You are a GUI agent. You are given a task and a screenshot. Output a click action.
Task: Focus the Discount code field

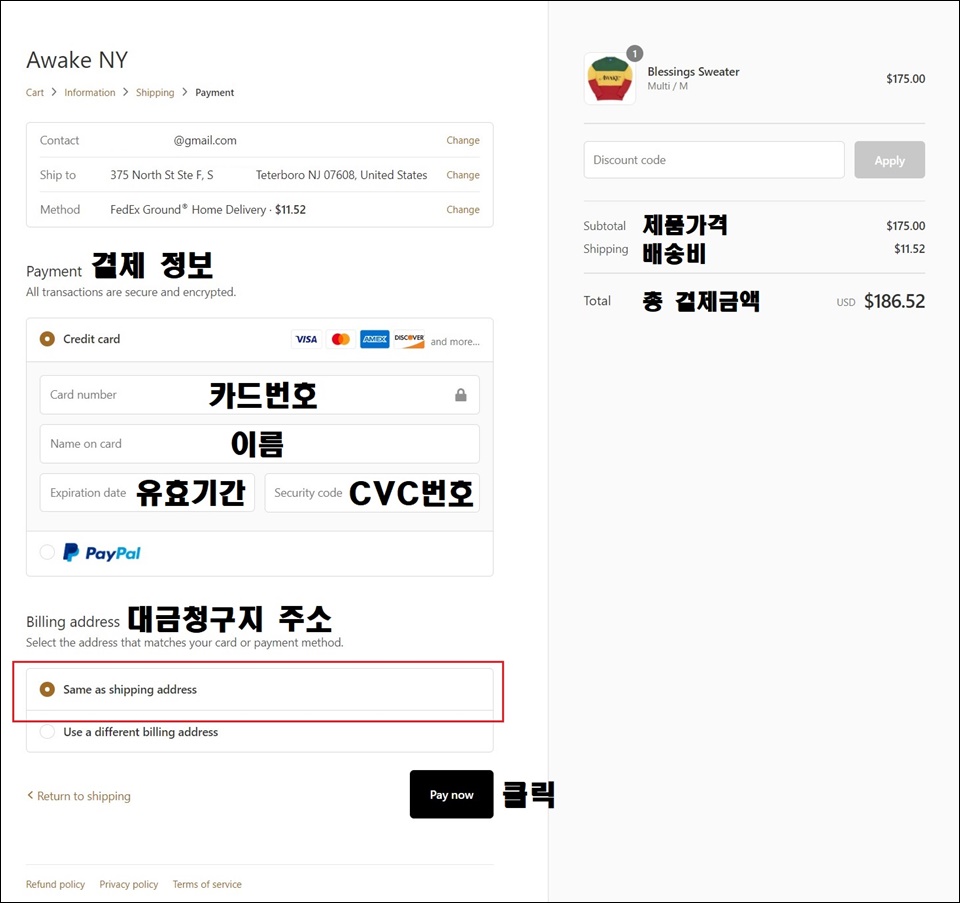714,160
